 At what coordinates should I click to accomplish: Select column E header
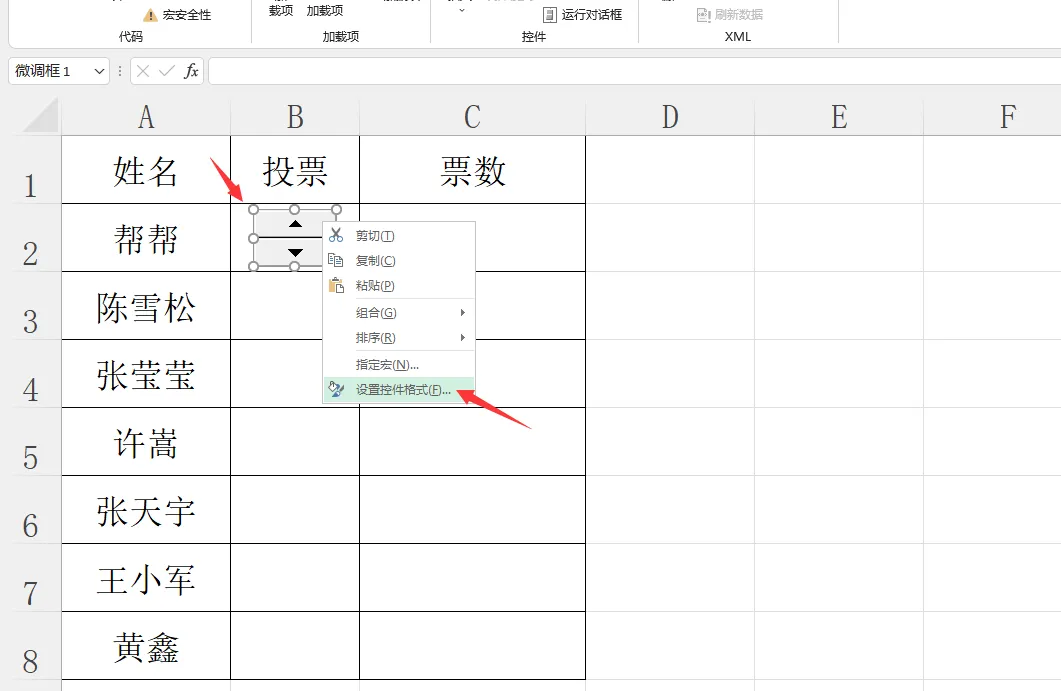pos(839,117)
